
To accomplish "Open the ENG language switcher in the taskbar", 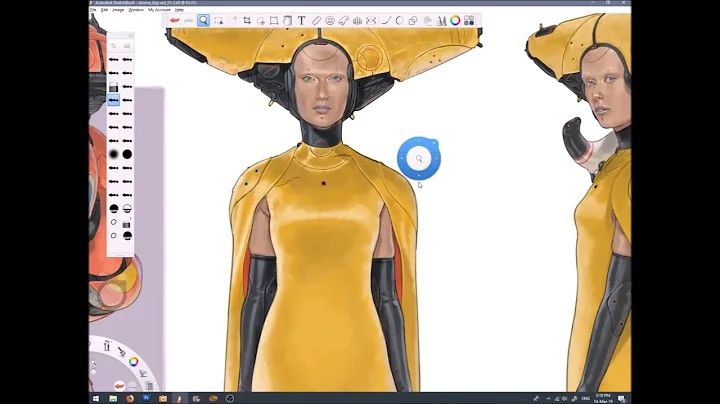I will [585, 398].
